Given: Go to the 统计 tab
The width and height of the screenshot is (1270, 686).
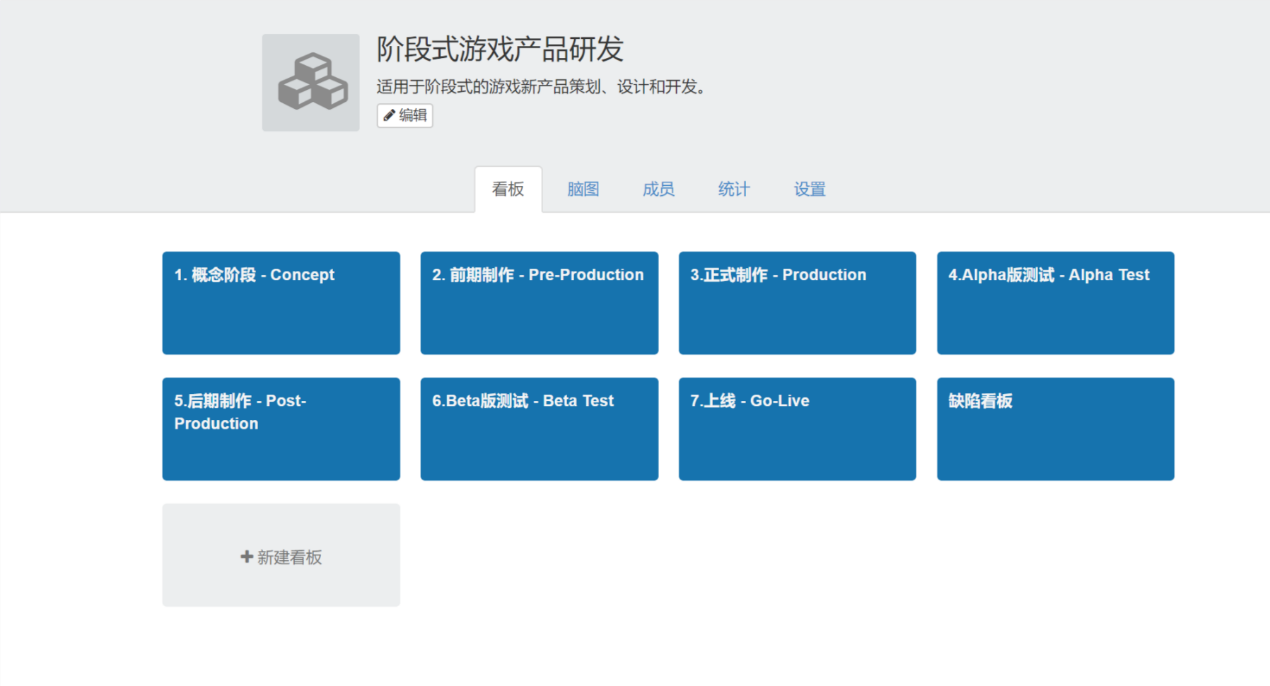Looking at the screenshot, I should [734, 189].
